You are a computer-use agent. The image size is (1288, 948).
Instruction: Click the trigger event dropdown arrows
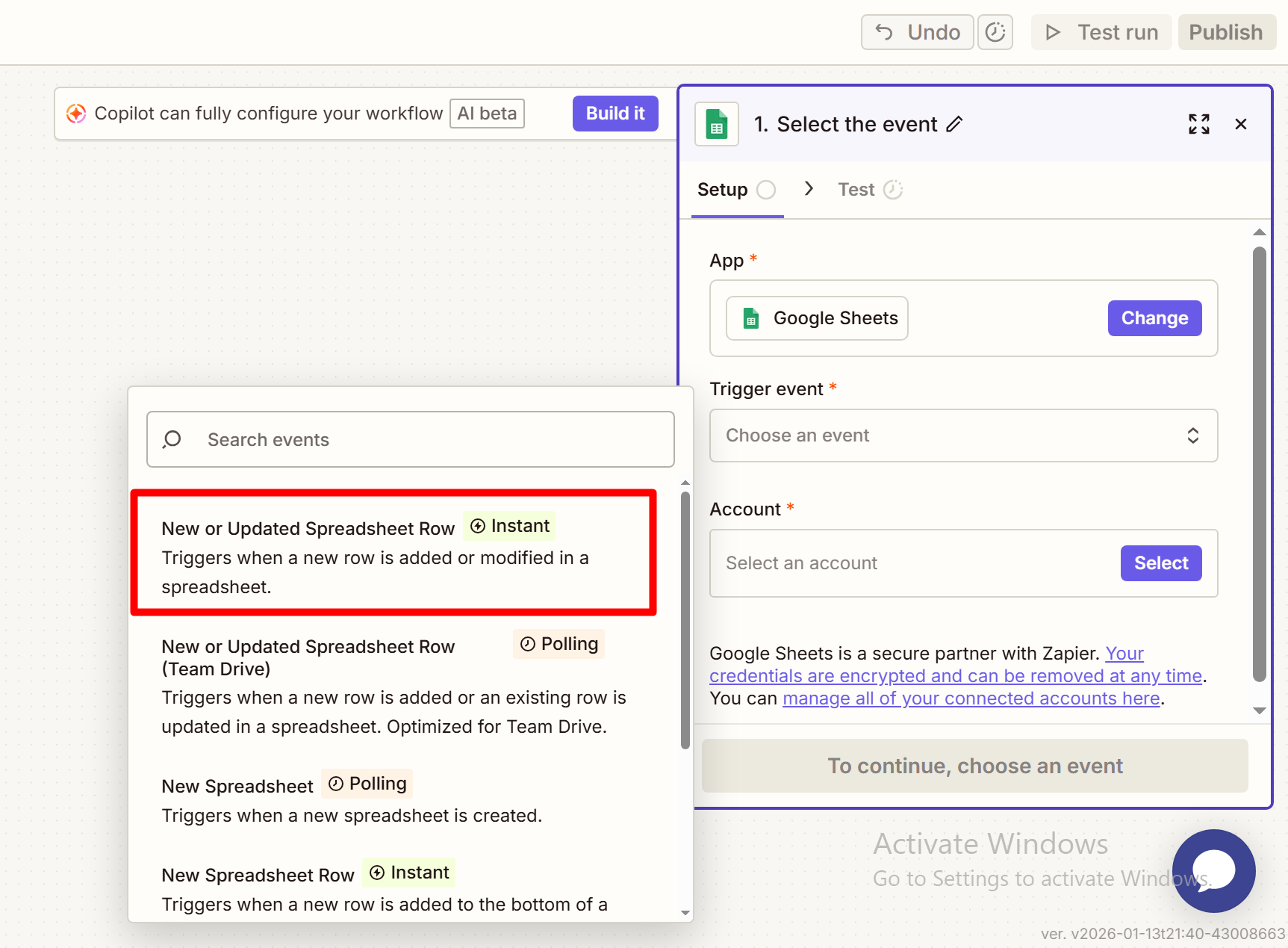point(1193,436)
